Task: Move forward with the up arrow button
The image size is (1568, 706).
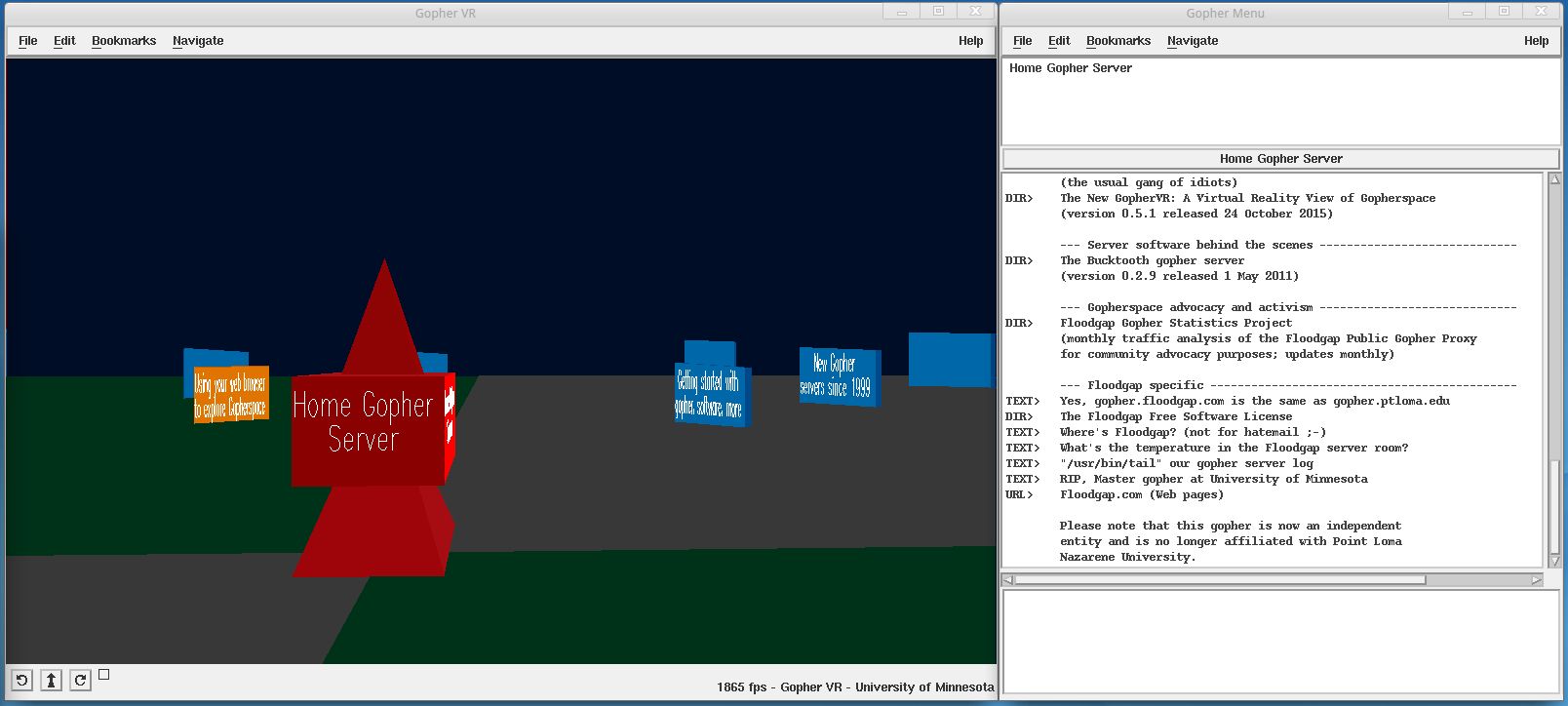Action: 51,680
